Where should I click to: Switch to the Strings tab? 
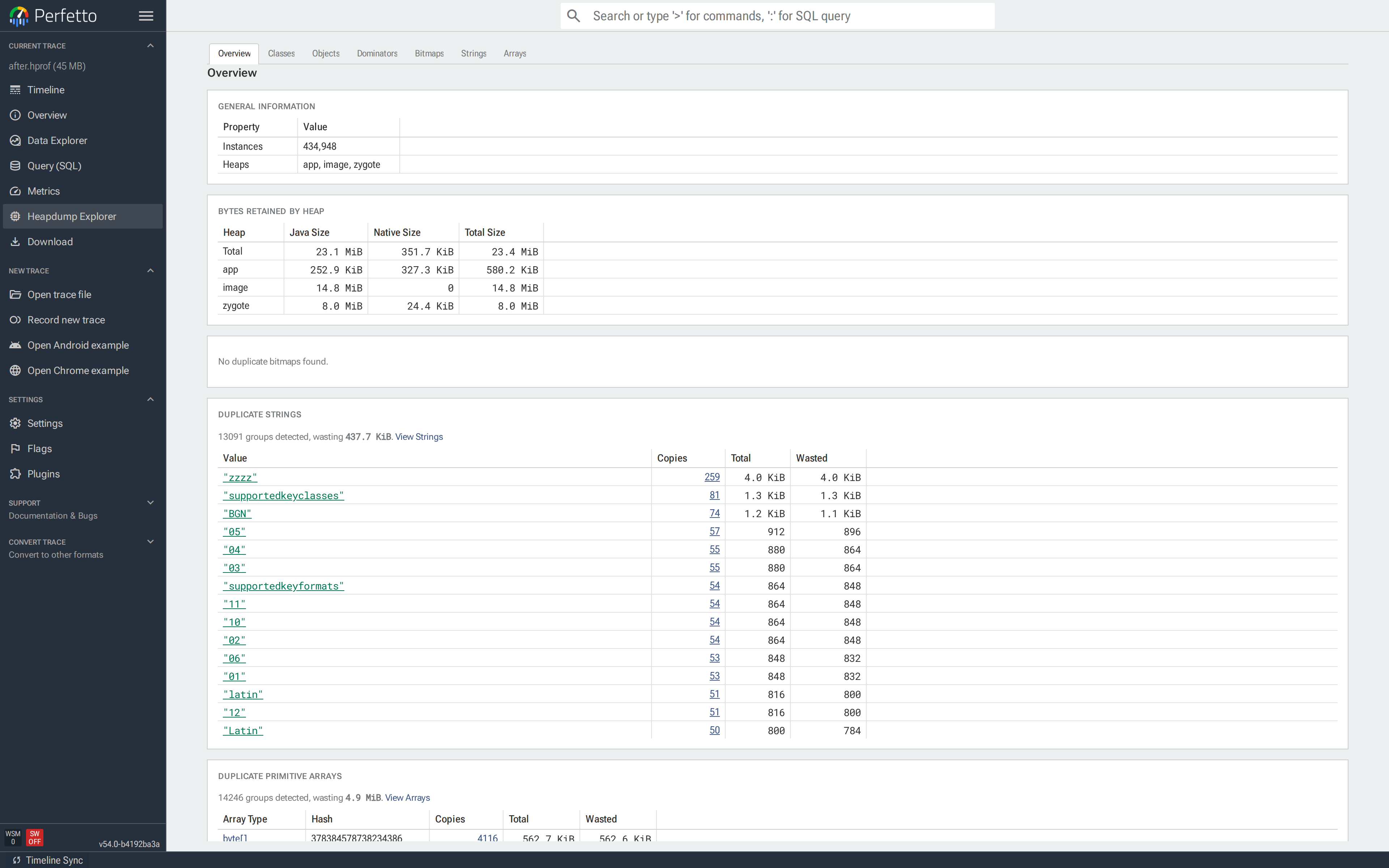(473, 54)
